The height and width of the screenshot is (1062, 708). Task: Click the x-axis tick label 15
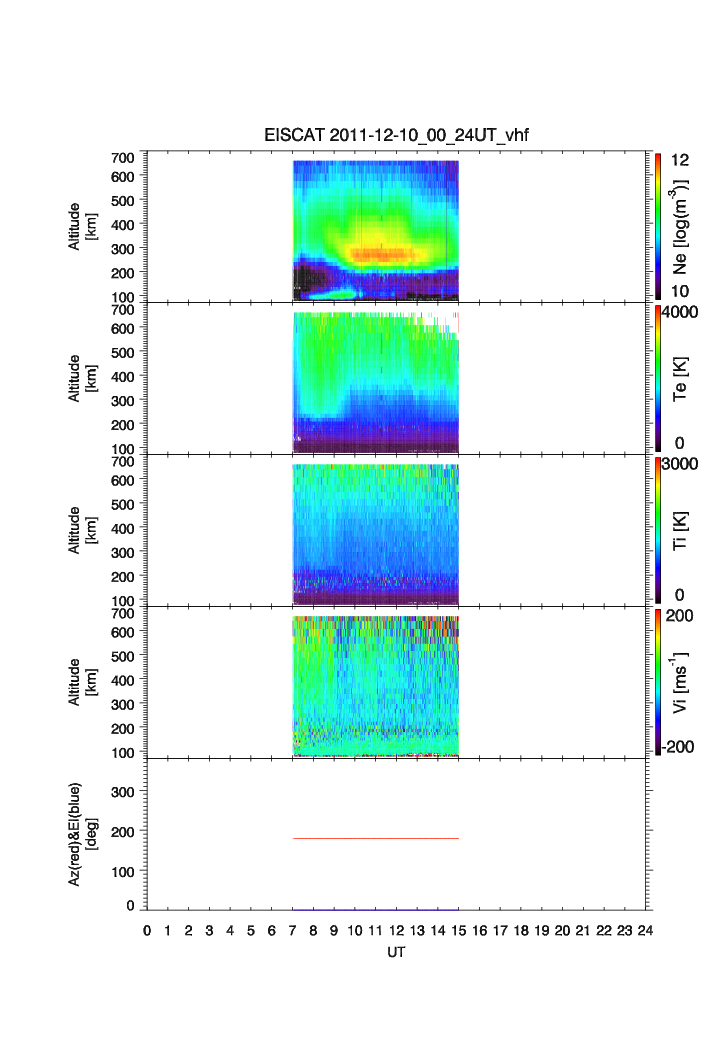(x=459, y=931)
